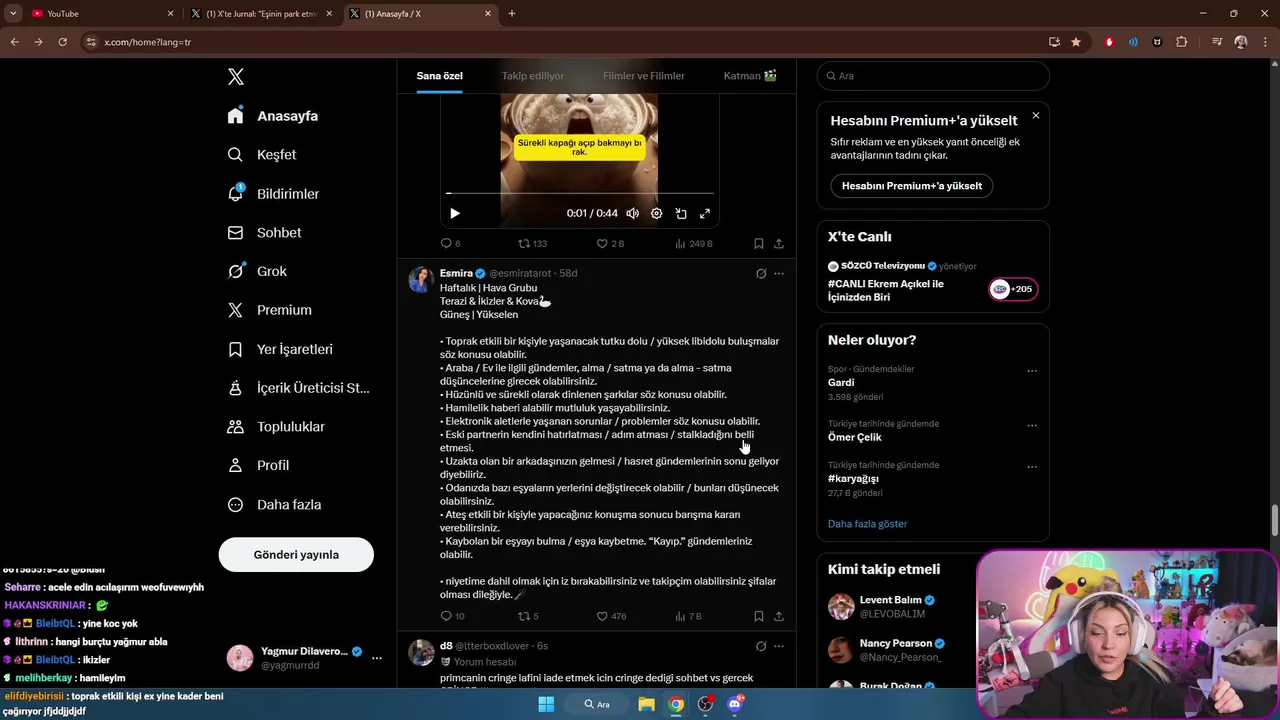The width and height of the screenshot is (1280, 720).
Task: View 7 B analytics on Esmira's post
Action: (x=688, y=616)
